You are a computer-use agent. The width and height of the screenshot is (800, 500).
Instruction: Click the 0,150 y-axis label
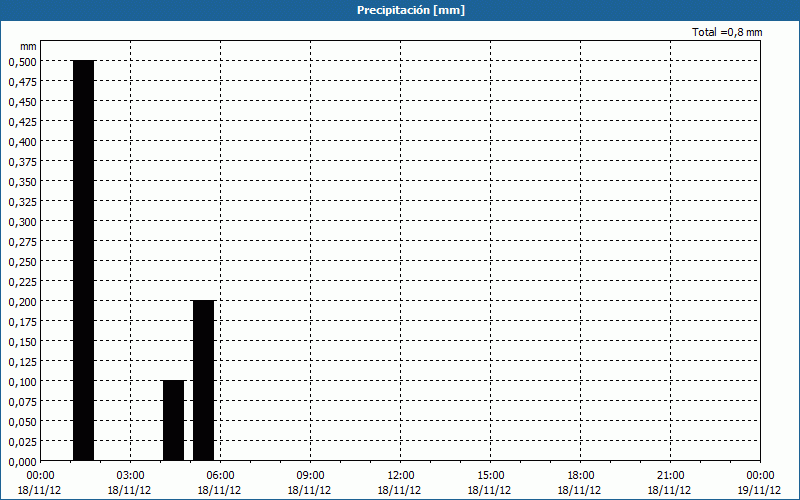pos(23,342)
